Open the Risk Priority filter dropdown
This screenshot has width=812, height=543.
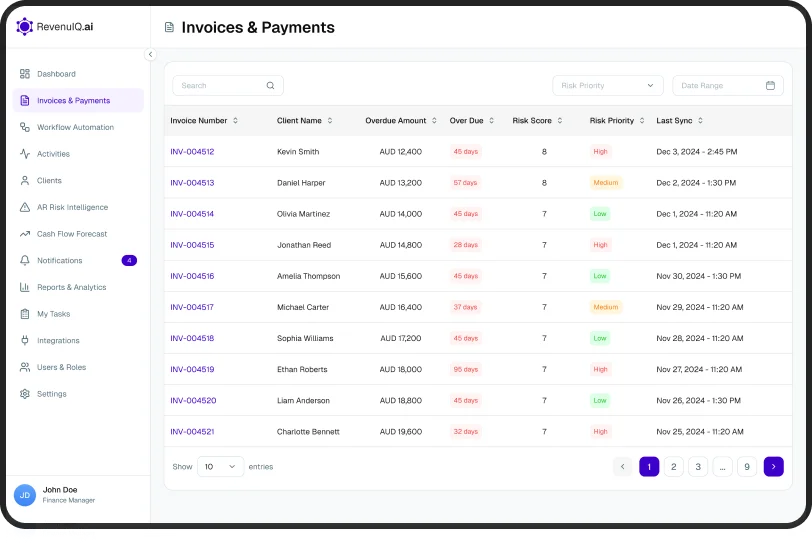(607, 85)
